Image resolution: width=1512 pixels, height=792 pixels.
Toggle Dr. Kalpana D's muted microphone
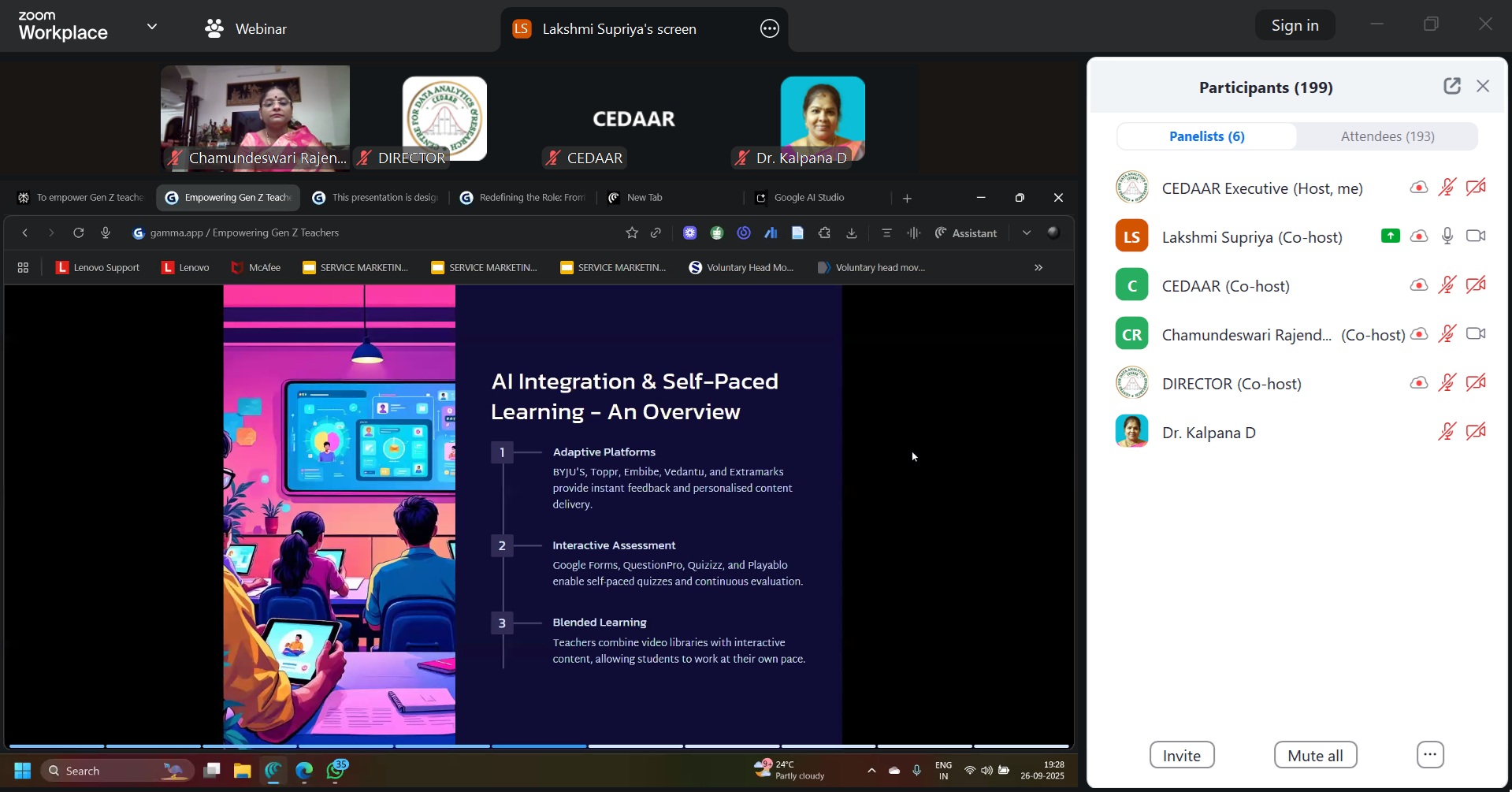pos(1447,432)
